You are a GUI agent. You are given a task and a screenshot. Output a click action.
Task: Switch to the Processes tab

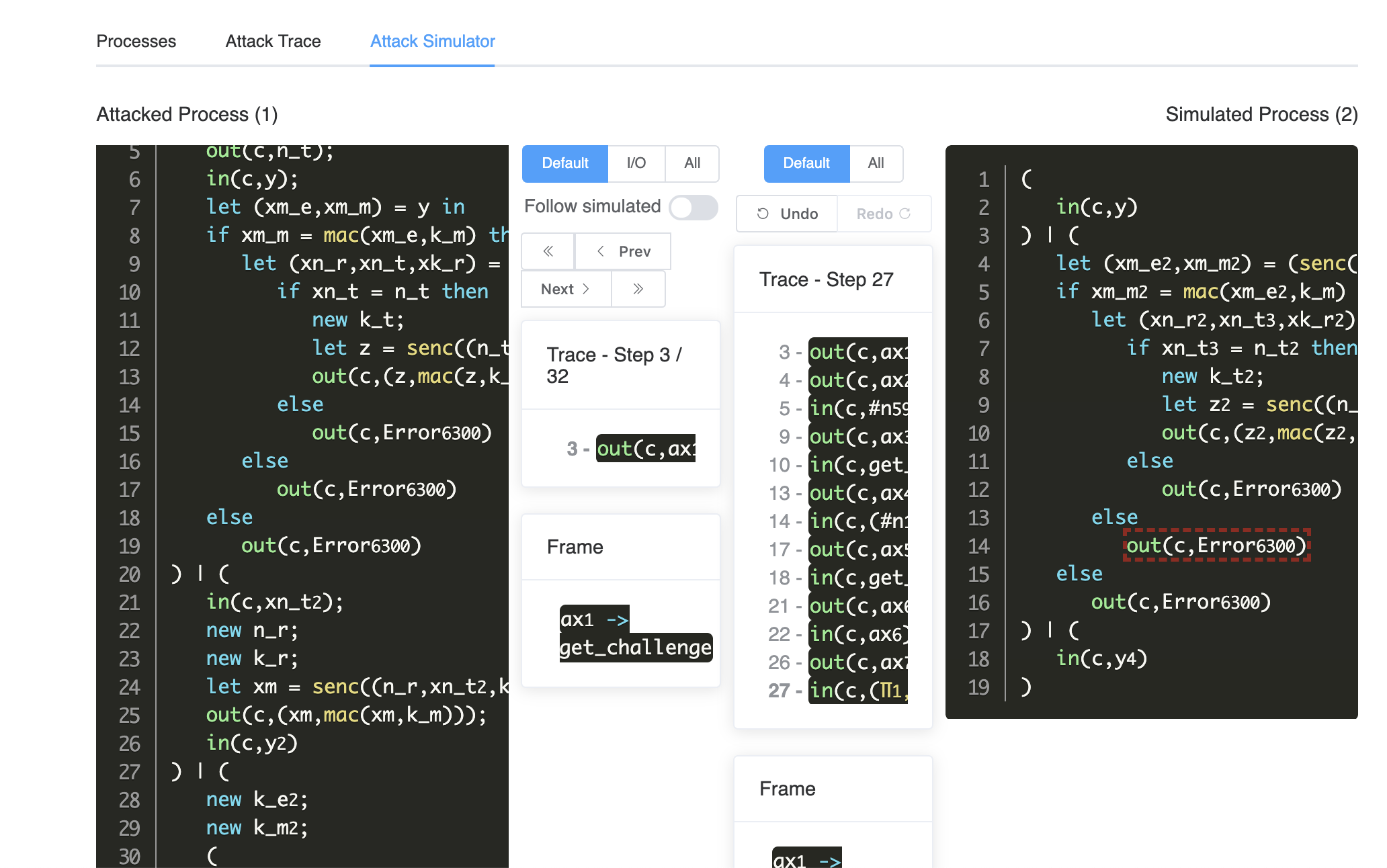click(x=136, y=41)
